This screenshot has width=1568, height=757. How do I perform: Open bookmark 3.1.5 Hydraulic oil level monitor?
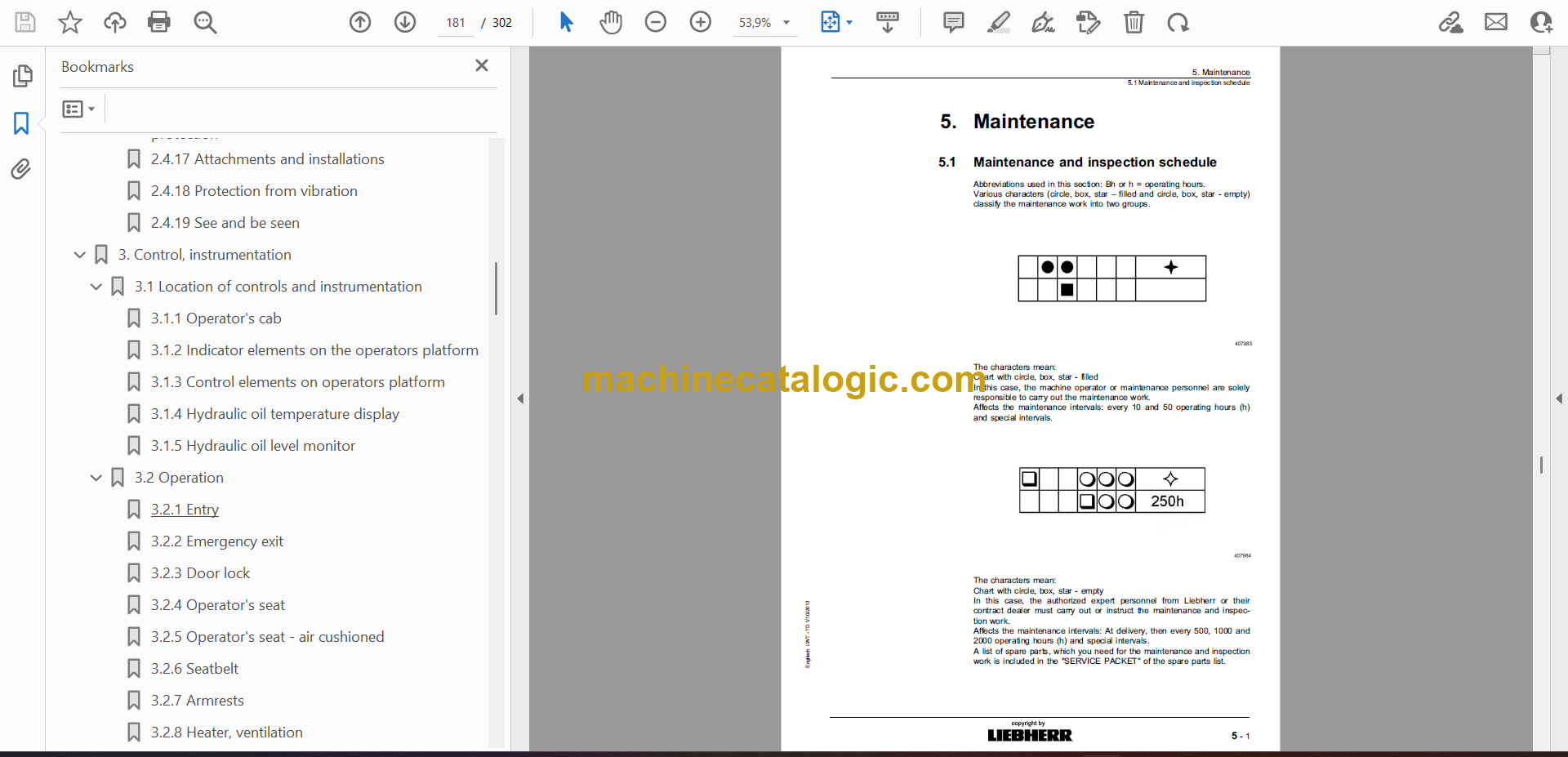252,446
